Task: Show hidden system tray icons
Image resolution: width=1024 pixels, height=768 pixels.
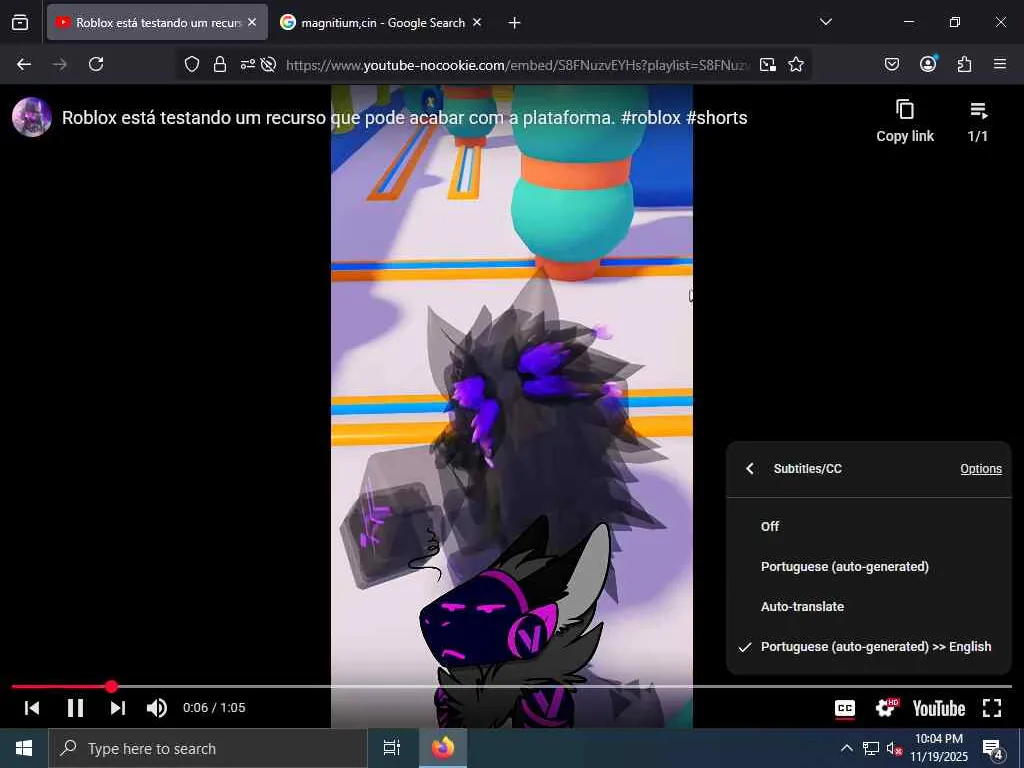Action: tap(846, 748)
